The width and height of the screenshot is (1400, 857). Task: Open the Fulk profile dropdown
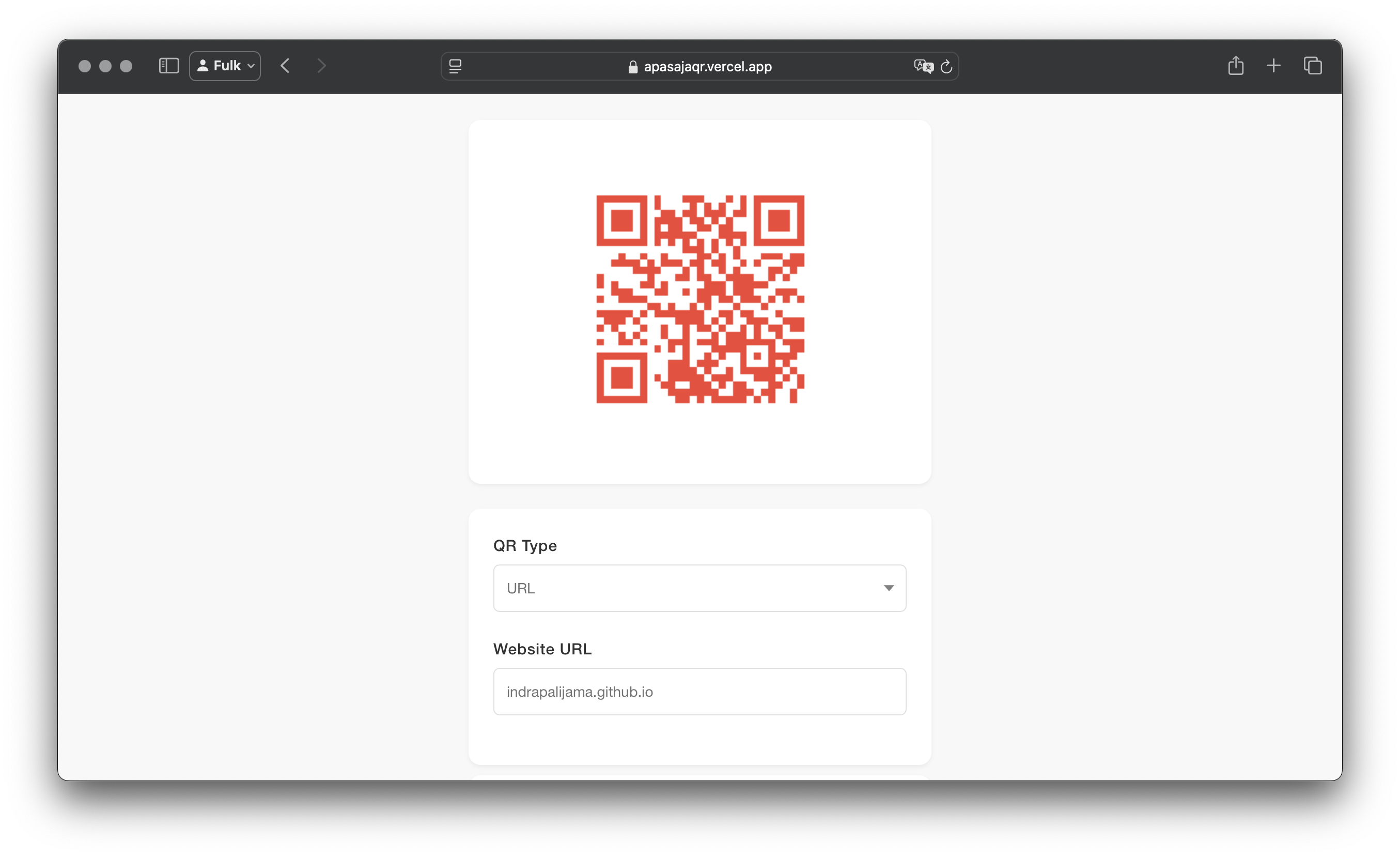click(x=225, y=66)
